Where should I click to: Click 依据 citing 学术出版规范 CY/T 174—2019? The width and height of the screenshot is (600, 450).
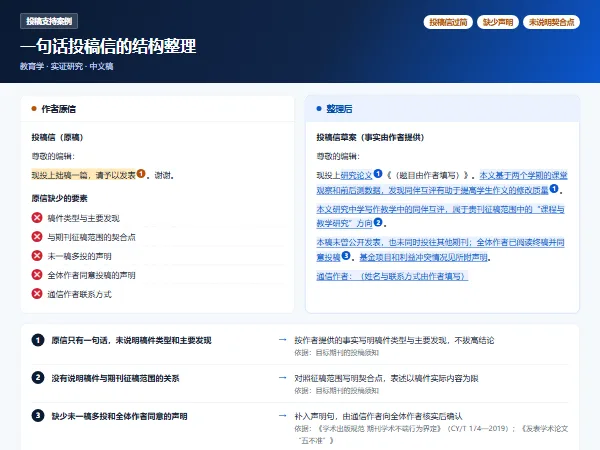(431, 434)
